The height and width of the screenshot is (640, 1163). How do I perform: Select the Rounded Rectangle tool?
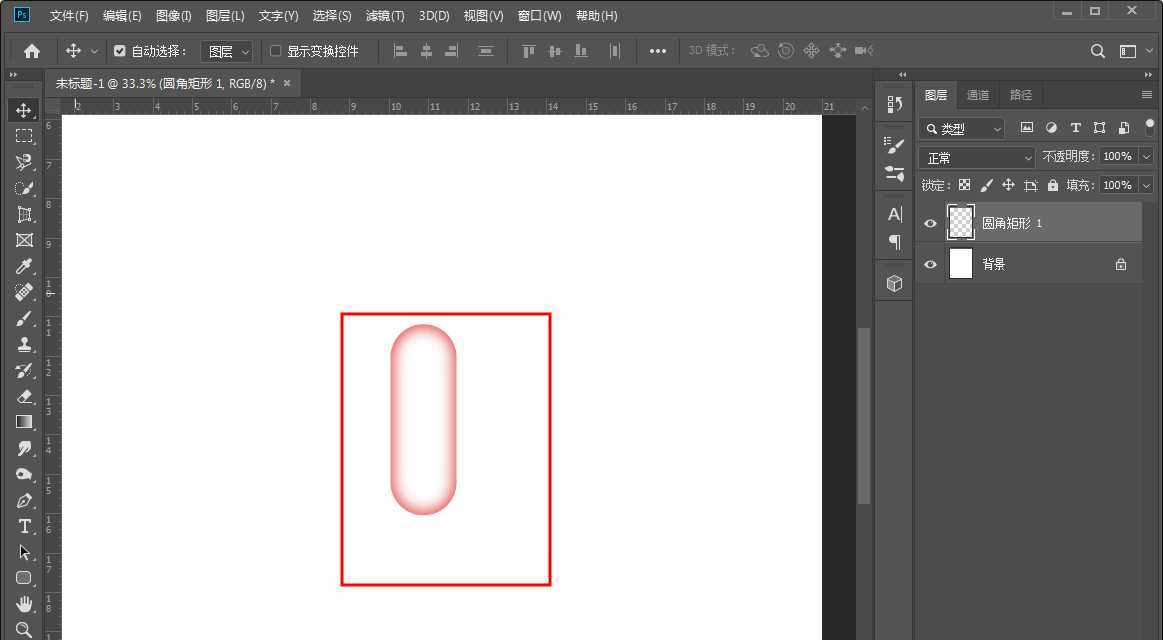(23, 578)
